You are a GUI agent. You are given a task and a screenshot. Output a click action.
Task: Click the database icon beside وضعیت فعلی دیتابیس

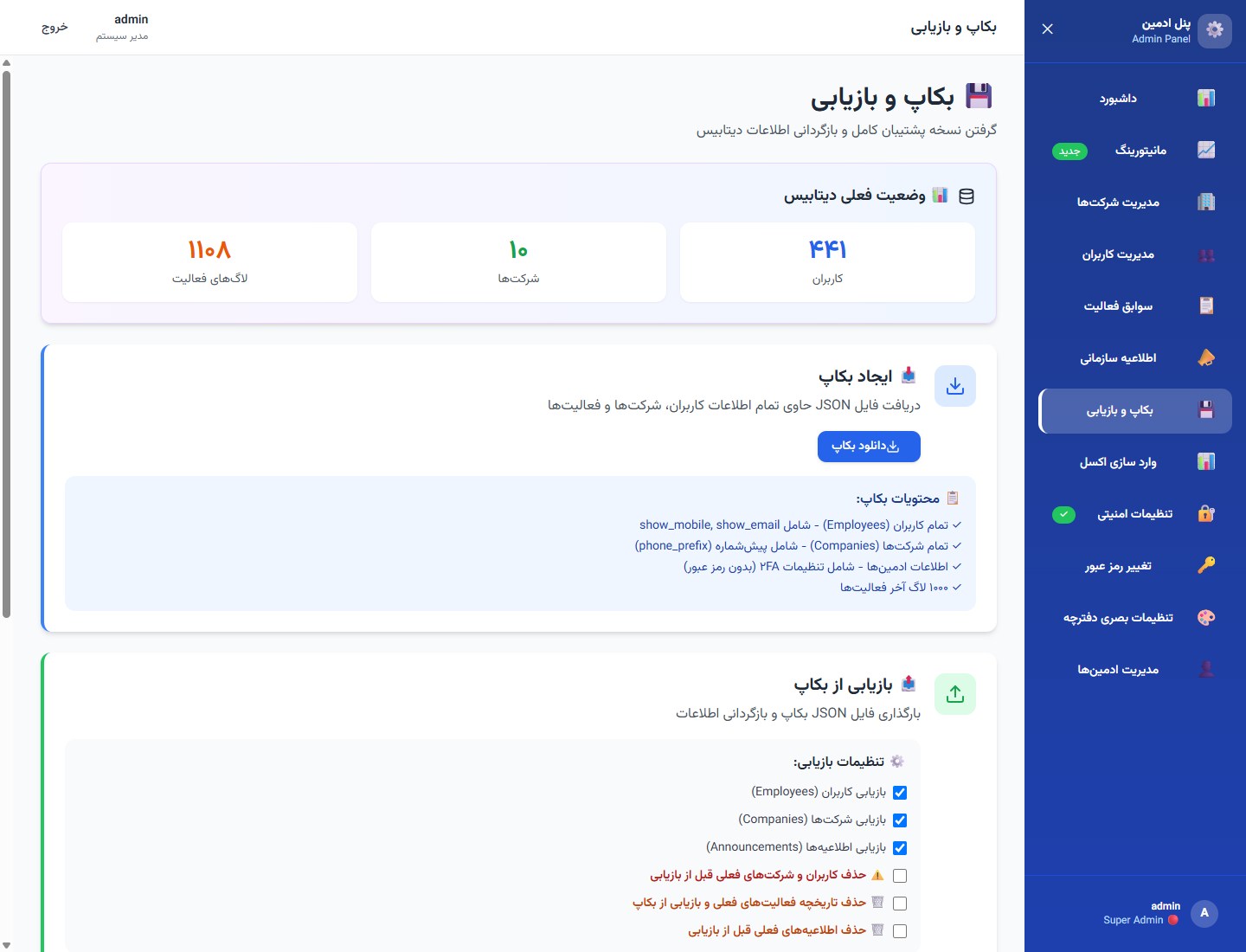967,196
